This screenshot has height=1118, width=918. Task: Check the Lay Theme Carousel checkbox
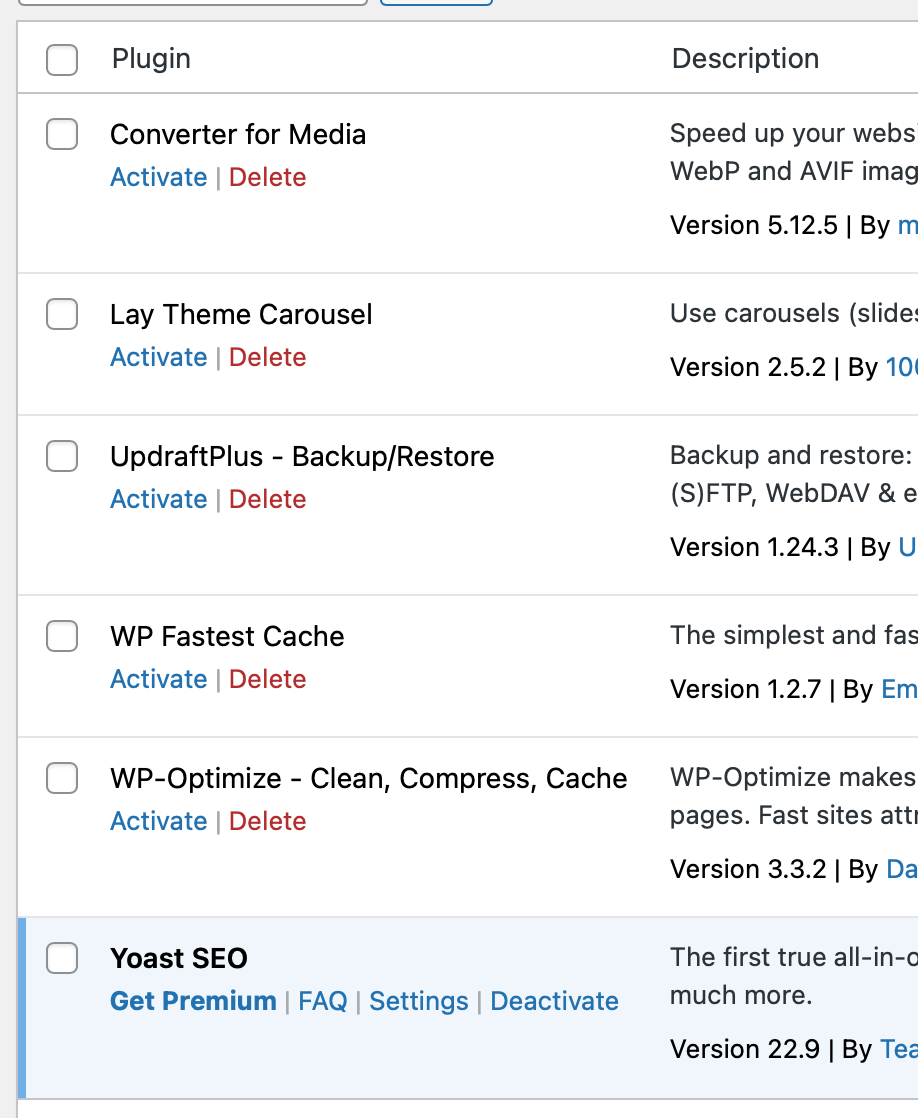(x=62, y=314)
